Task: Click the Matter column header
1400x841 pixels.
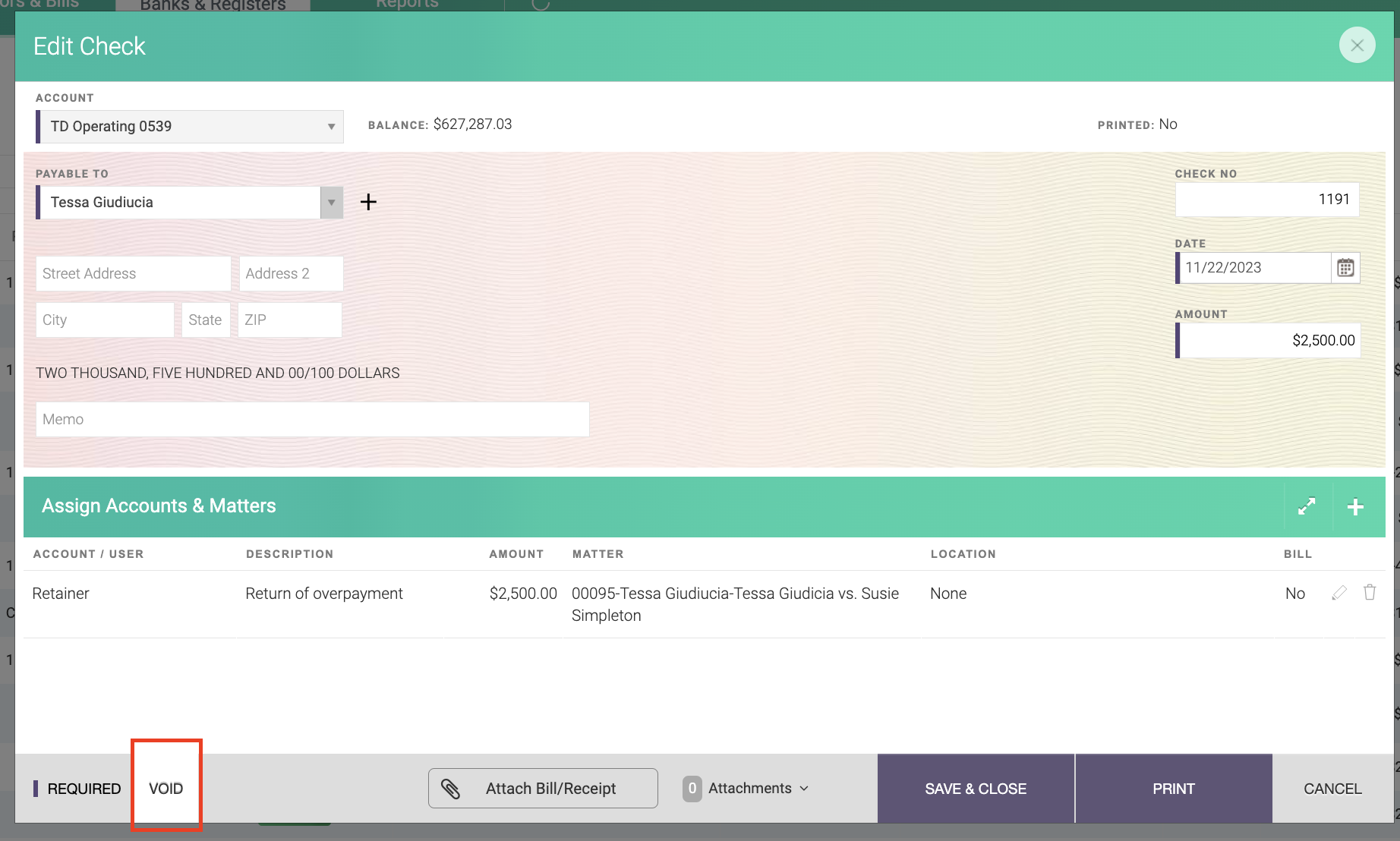Action: tap(598, 554)
